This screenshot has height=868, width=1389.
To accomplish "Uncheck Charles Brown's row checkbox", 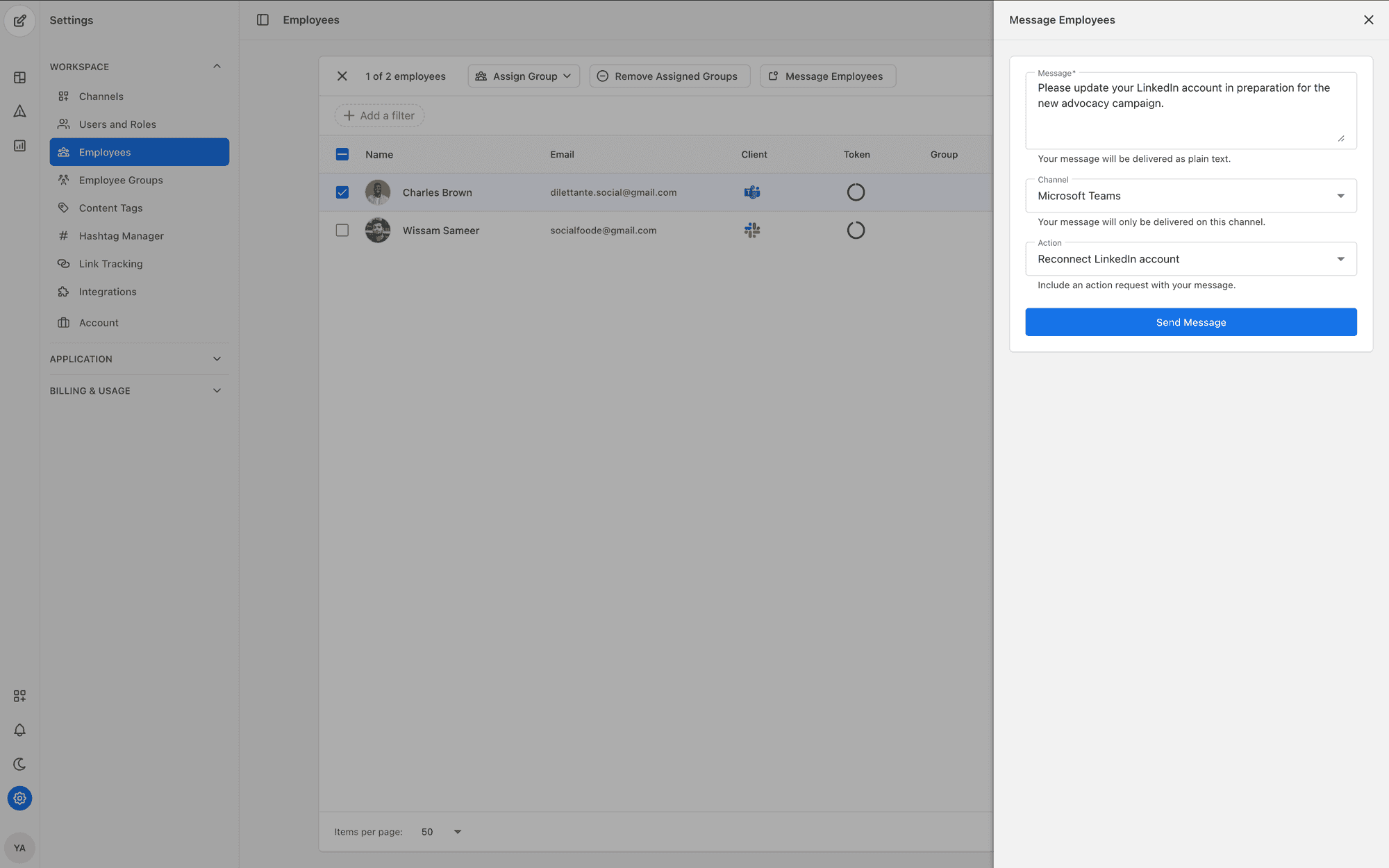I will pos(342,192).
